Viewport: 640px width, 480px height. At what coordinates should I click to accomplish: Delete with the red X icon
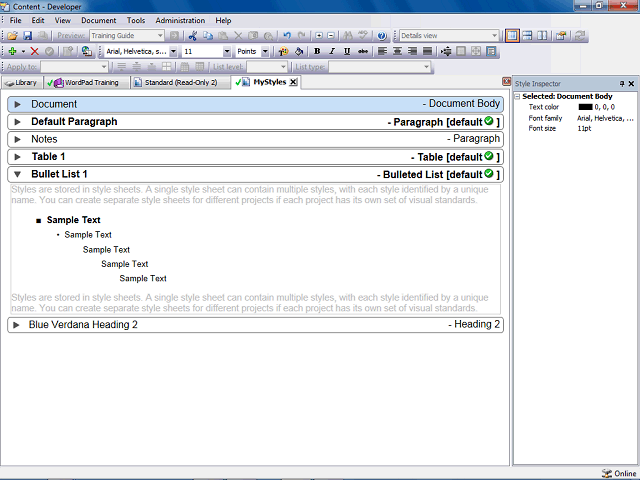[35, 51]
